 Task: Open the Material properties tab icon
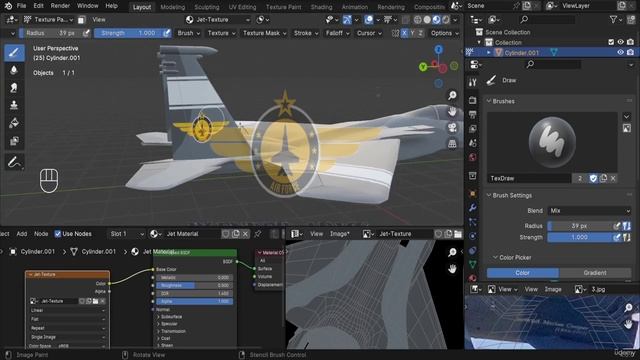pyautogui.click(x=473, y=278)
